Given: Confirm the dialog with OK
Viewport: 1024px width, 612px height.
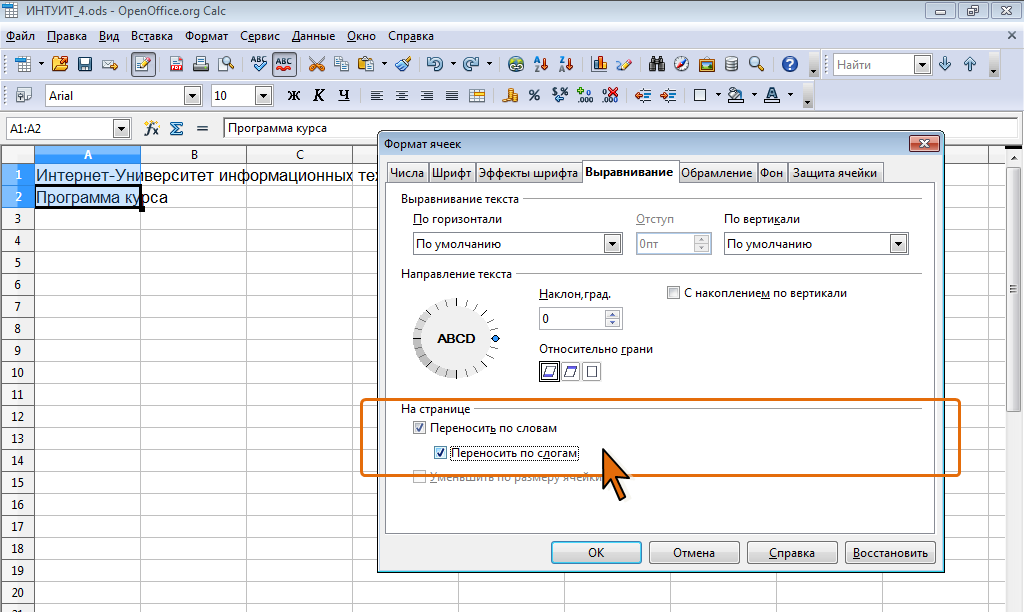Looking at the screenshot, I should pyautogui.click(x=596, y=553).
